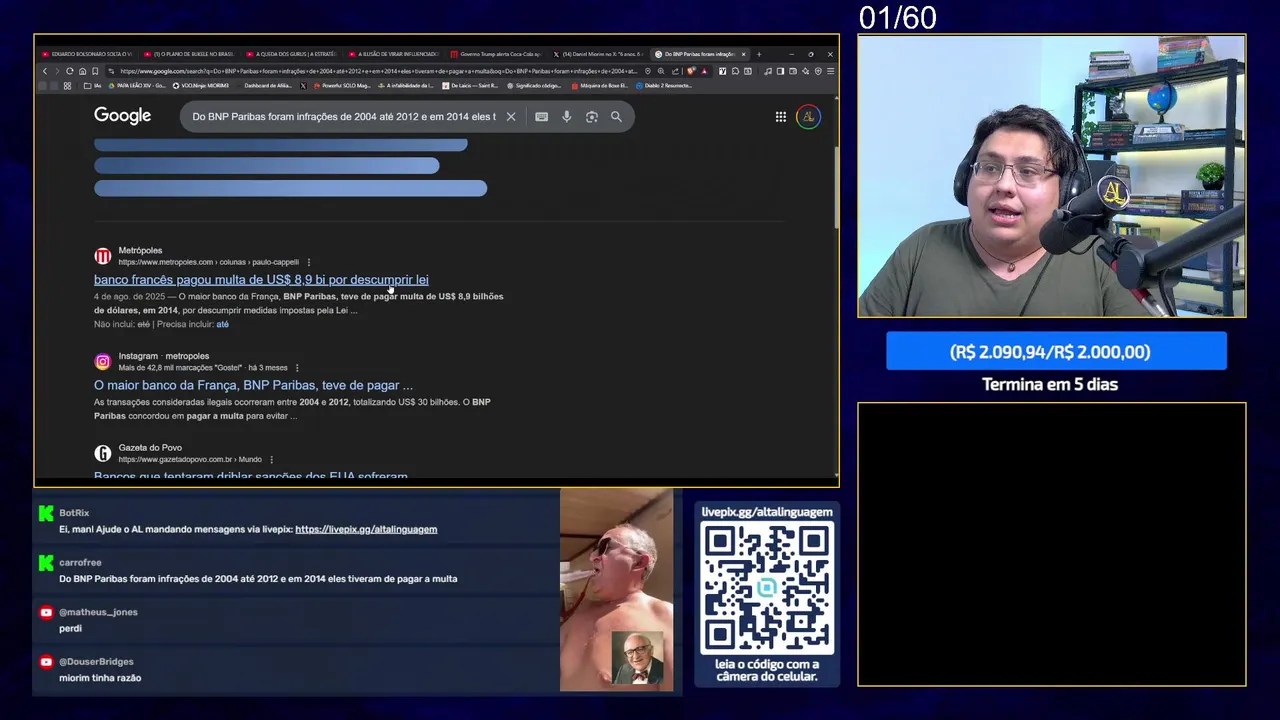Switch to the Governo Trump alerta Coca-Cola tab
This screenshot has height=720, width=1280.
(x=496, y=54)
